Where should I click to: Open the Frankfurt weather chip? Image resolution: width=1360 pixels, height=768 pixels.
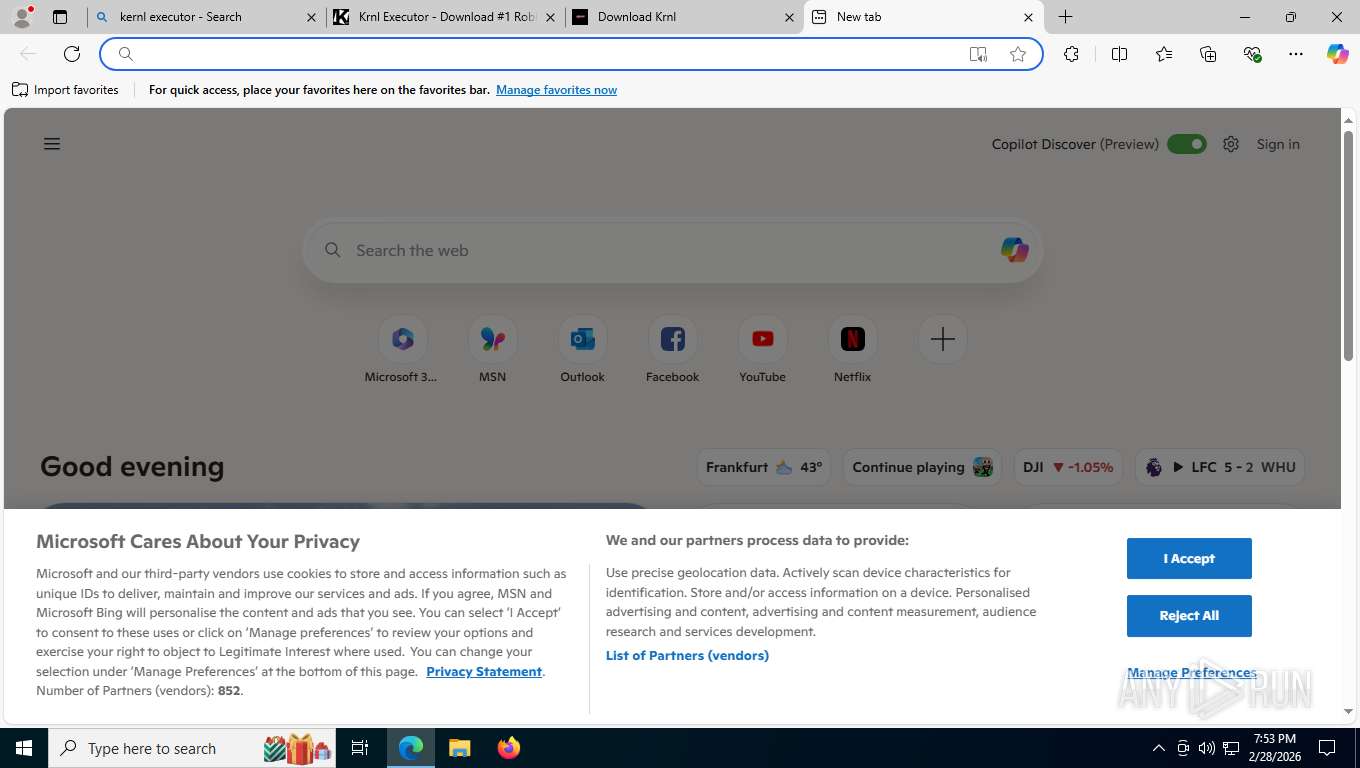click(x=763, y=467)
